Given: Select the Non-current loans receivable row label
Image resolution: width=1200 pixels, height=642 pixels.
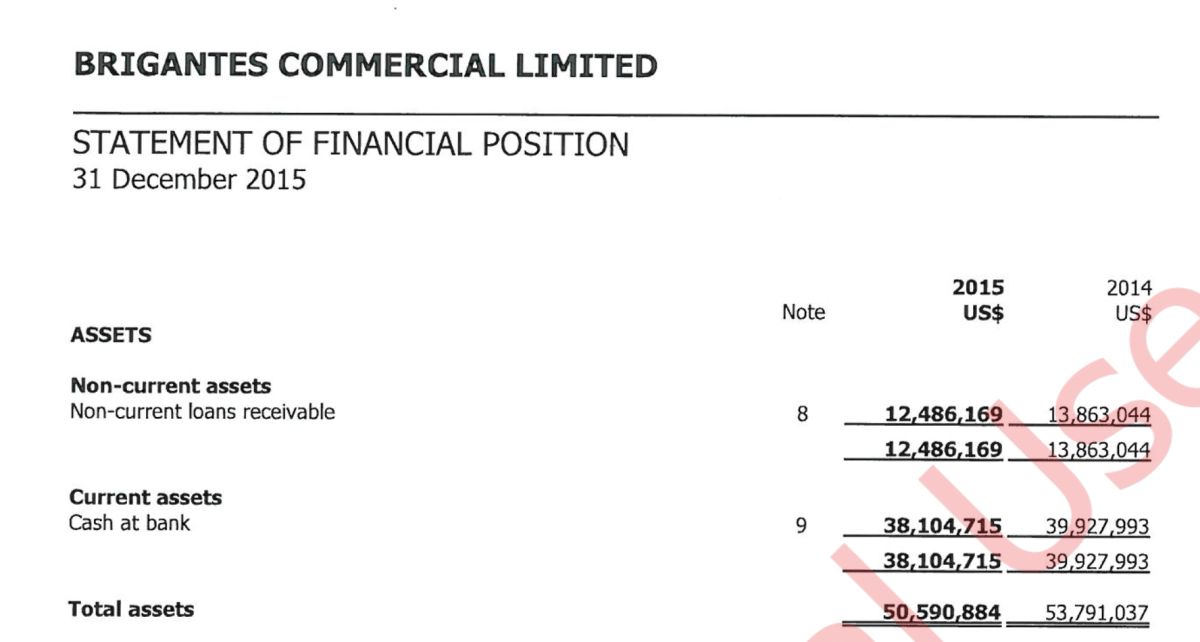Looking at the screenshot, I should point(202,411).
